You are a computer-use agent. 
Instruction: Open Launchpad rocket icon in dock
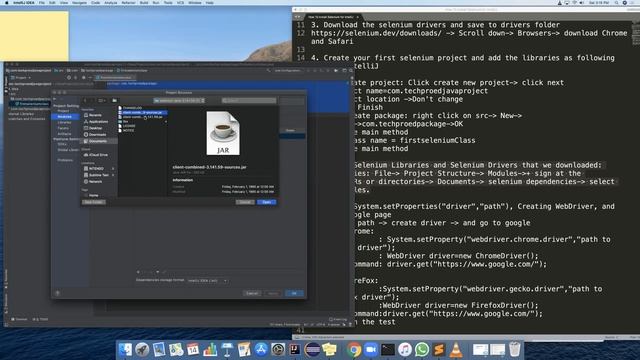142,350
